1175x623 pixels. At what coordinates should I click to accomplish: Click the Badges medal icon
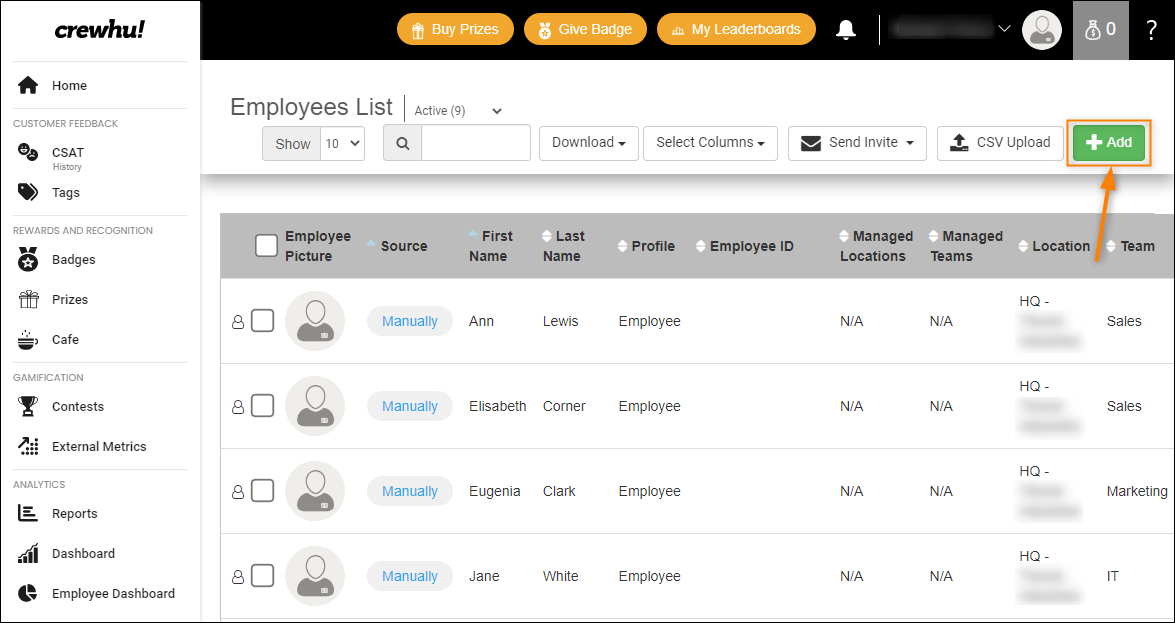tap(28, 260)
